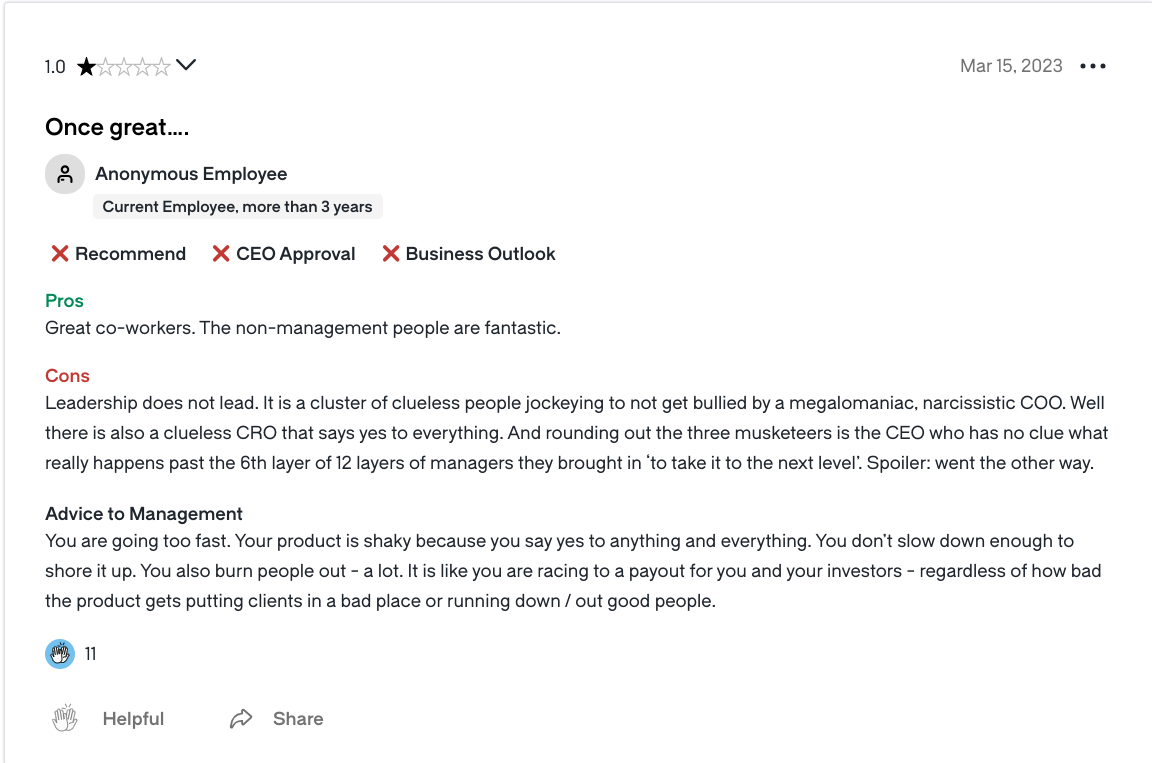Click the filled black rating star
Image resolution: width=1152 pixels, height=763 pixels.
(x=86, y=67)
